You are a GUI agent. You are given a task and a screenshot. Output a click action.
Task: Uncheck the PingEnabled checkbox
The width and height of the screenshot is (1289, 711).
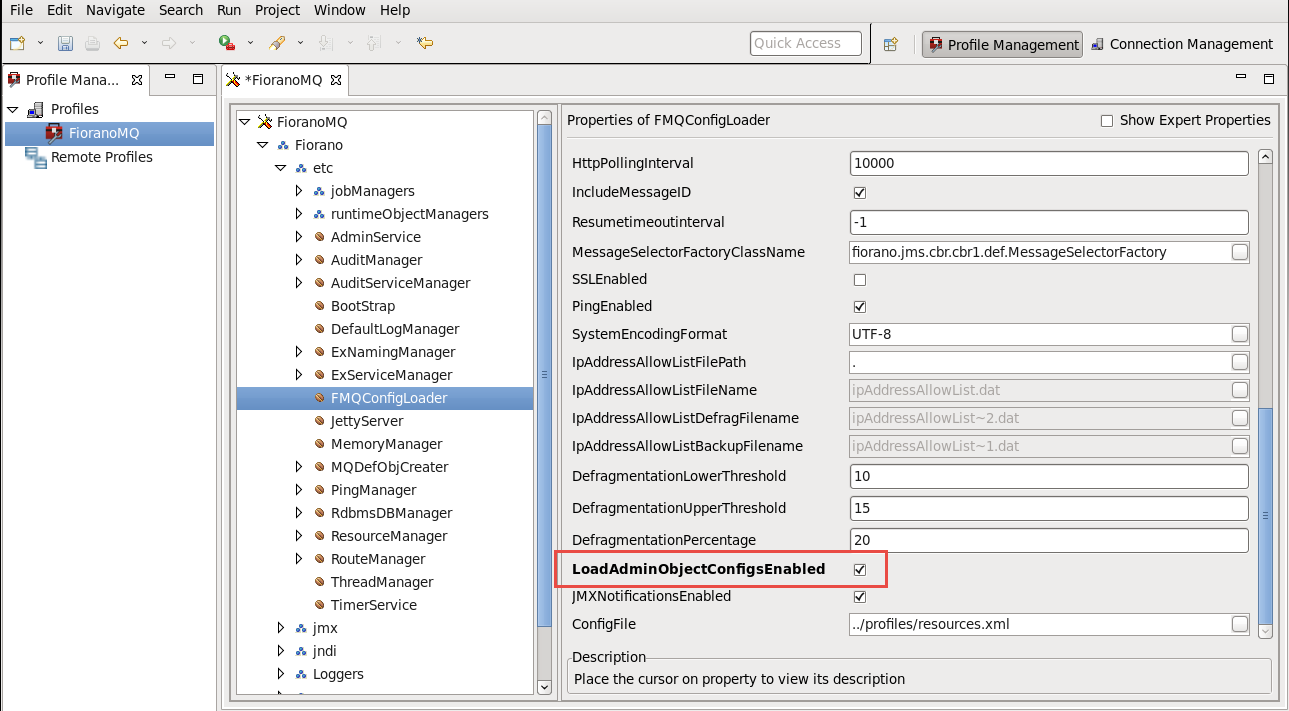pyautogui.click(x=859, y=306)
